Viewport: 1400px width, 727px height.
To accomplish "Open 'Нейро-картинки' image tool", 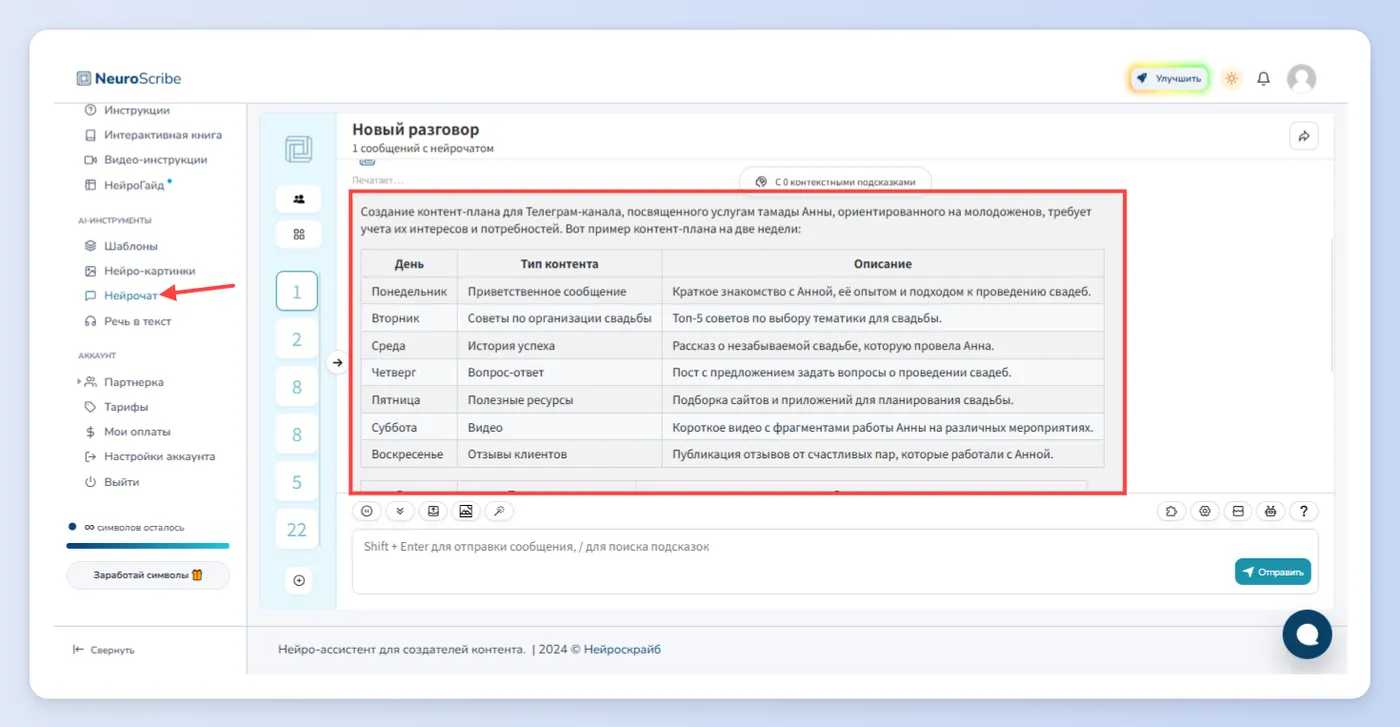I will (140, 271).
